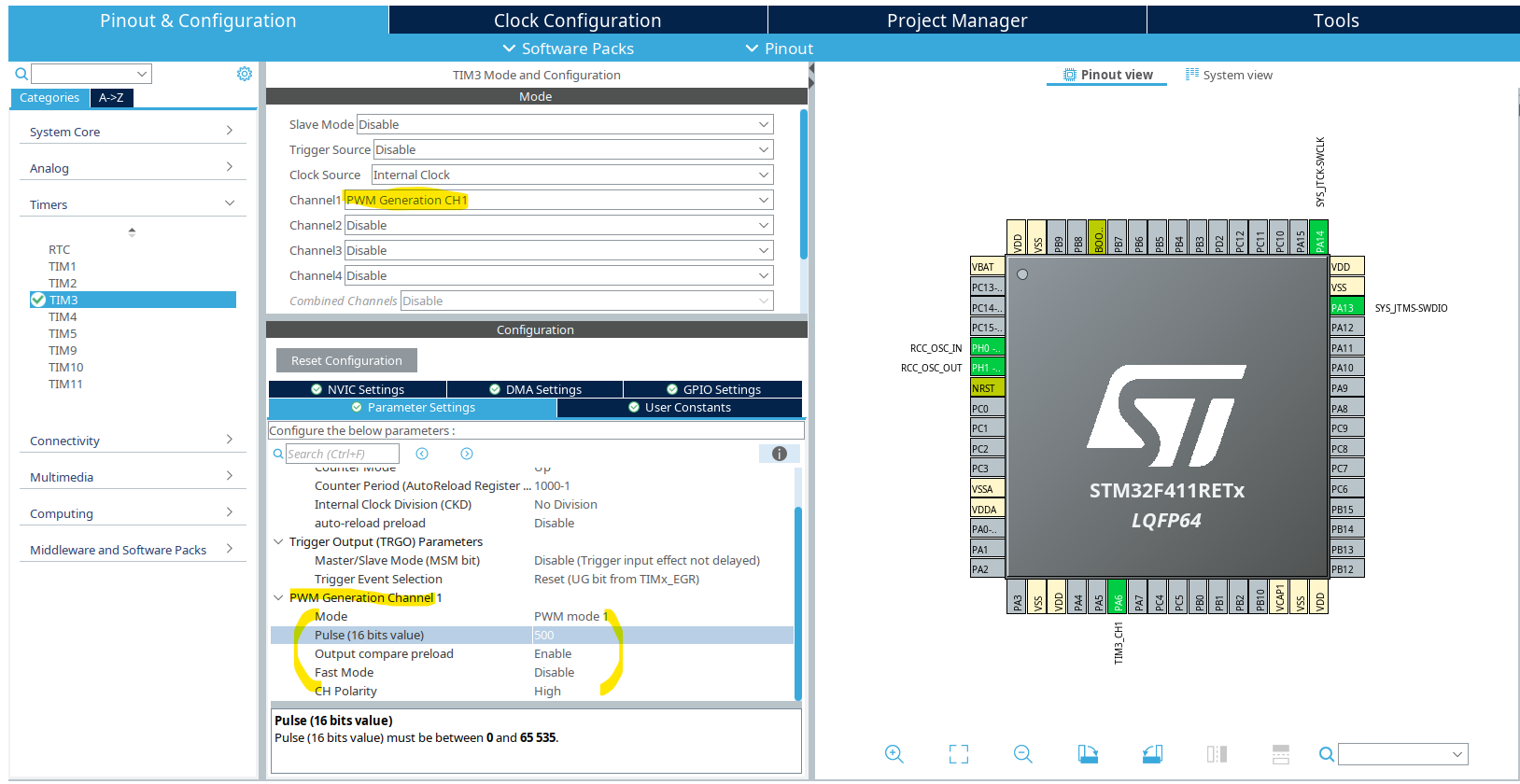Open the User Constants tab

[x=680, y=408]
